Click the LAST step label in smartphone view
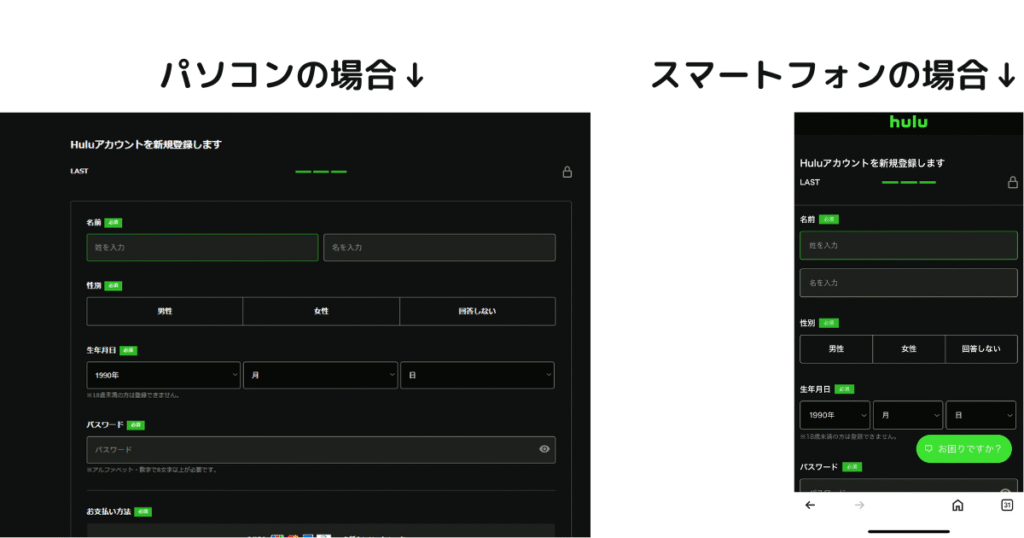This screenshot has height=538, width=1024. (x=809, y=182)
